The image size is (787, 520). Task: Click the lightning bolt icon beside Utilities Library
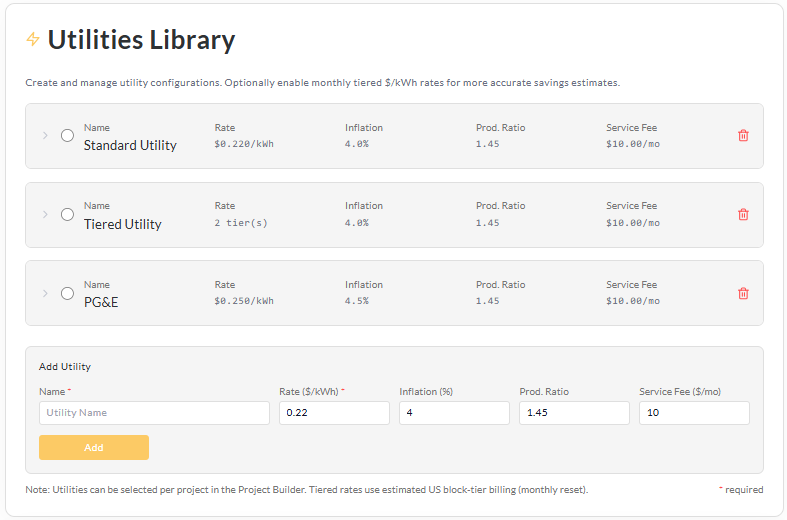point(33,39)
